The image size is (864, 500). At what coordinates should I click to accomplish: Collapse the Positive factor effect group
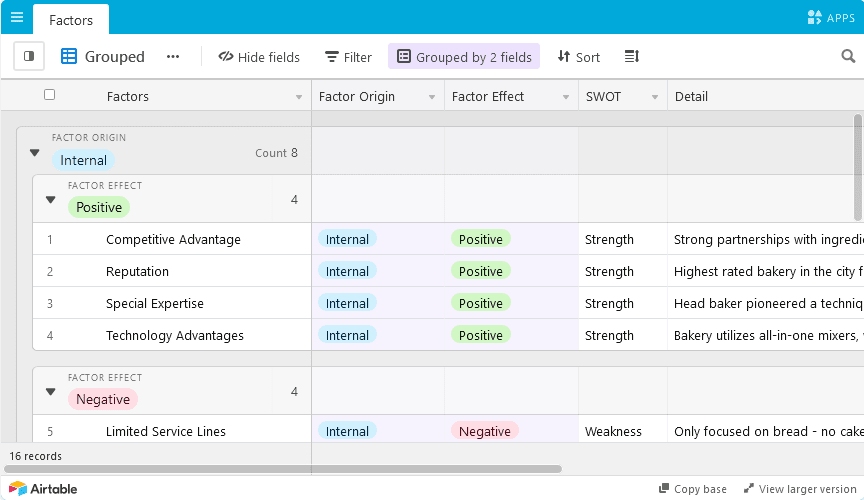pyautogui.click(x=51, y=200)
